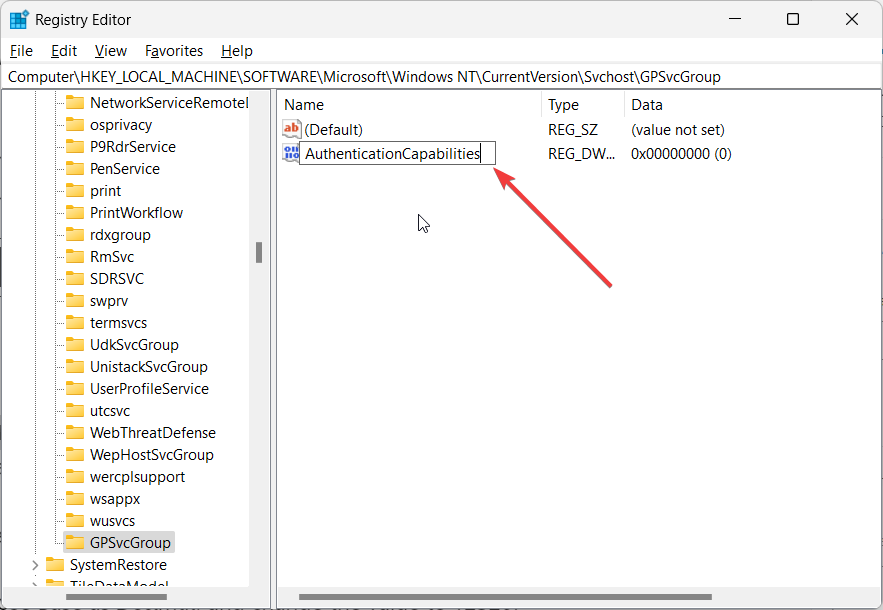Screen dimensions: 883x610
Task: Open the Edit menu
Action: (x=64, y=51)
